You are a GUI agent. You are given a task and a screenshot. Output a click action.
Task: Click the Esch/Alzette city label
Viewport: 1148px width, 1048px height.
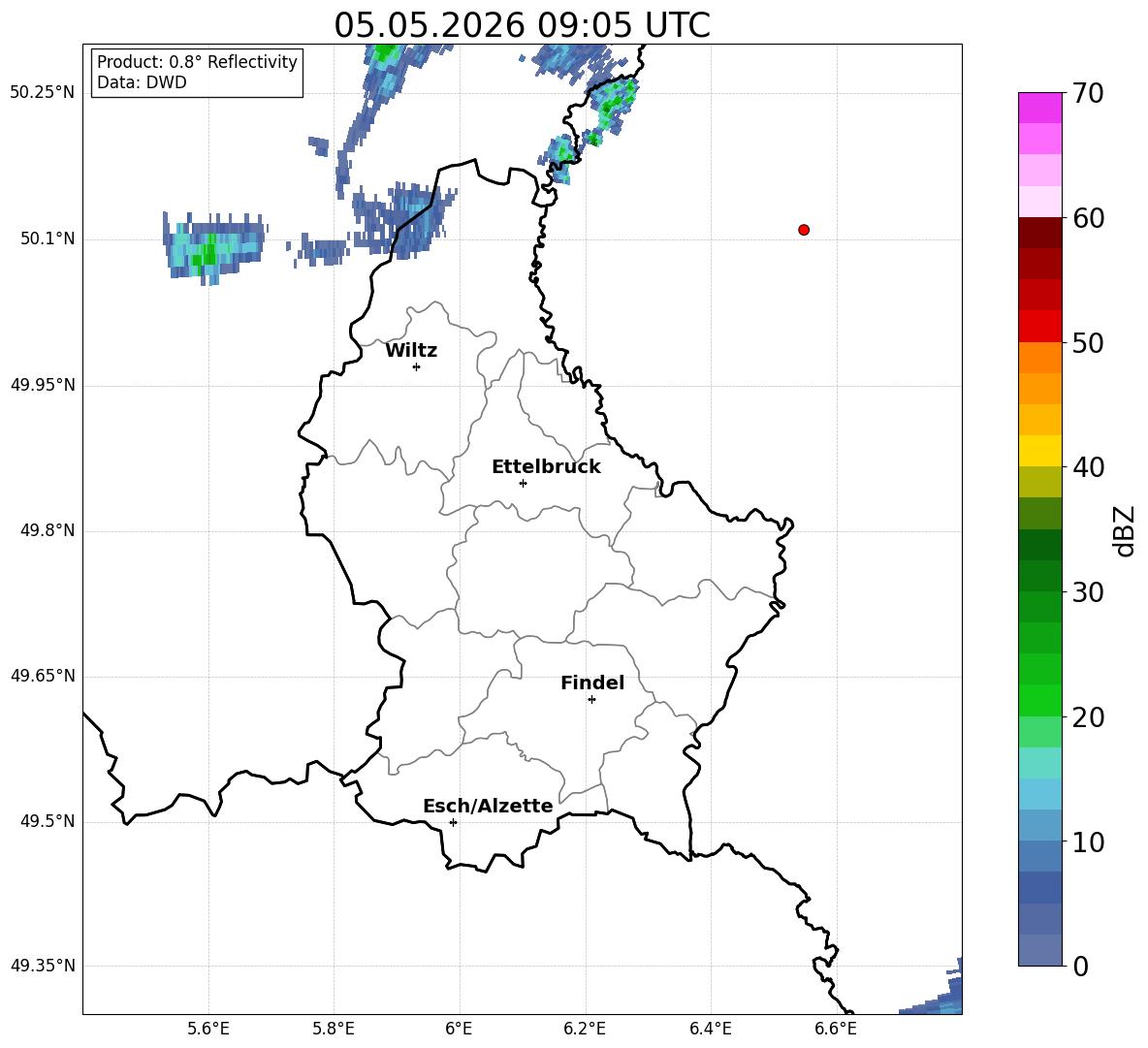tap(488, 807)
